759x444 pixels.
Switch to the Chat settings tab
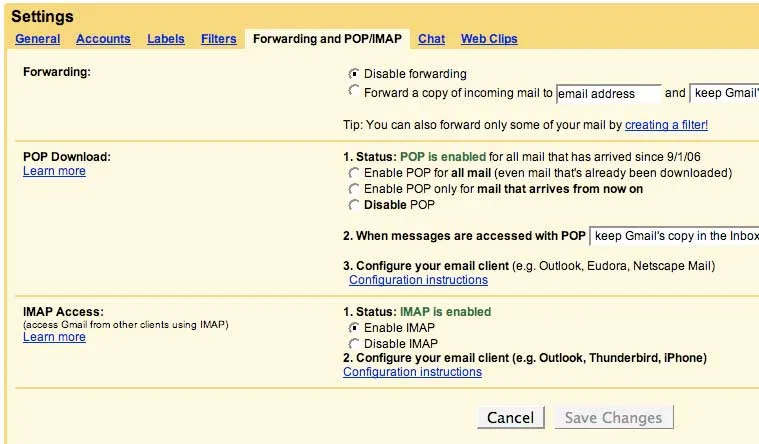coord(431,39)
